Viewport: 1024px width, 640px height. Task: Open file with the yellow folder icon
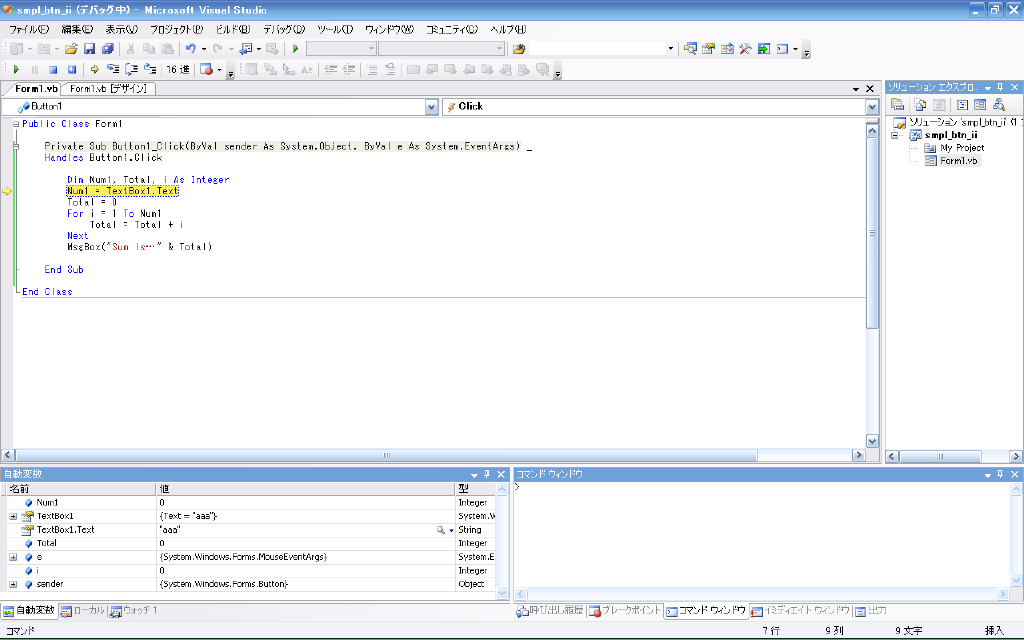pos(71,49)
